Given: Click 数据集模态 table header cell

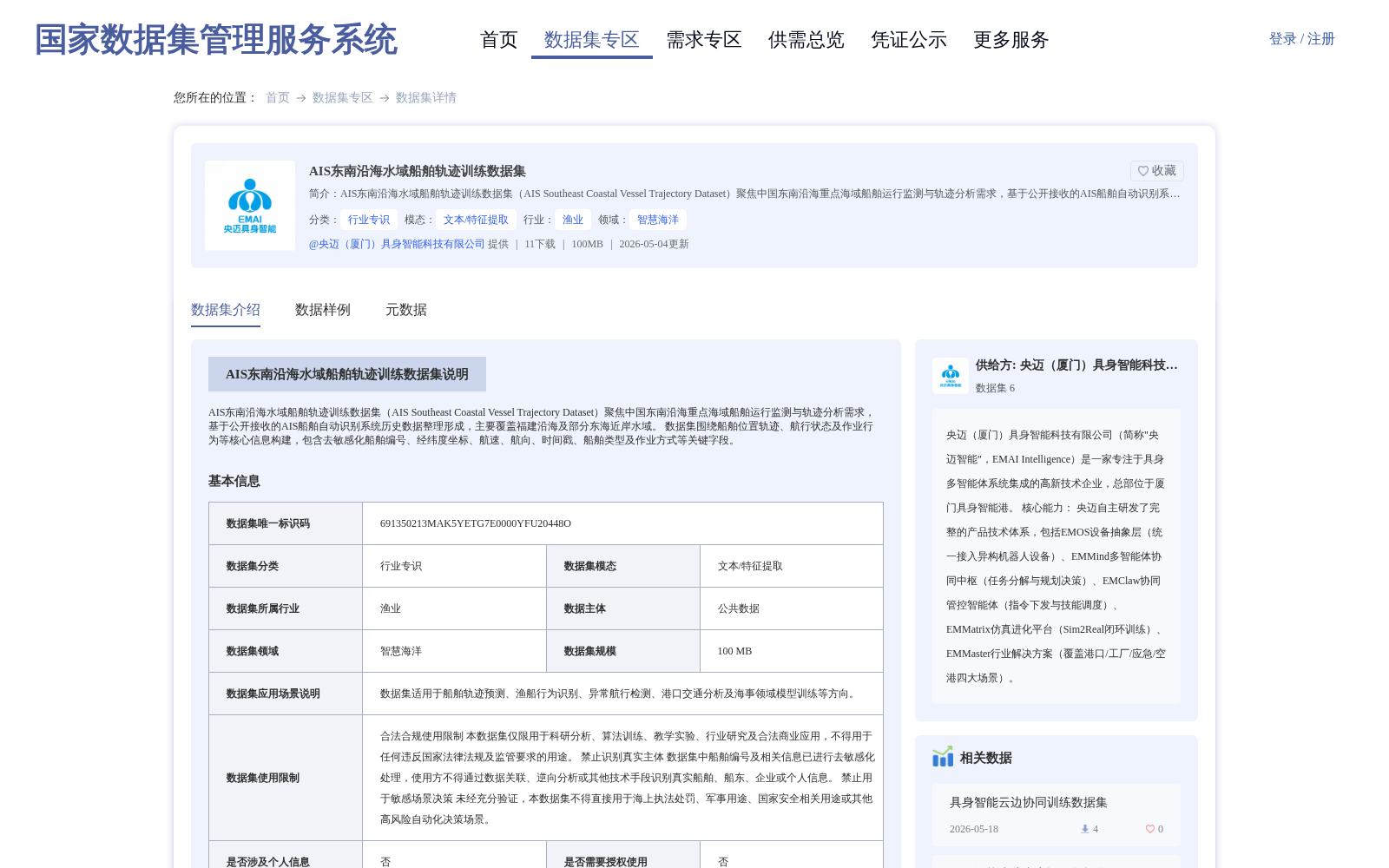Looking at the screenshot, I should click(623, 566).
